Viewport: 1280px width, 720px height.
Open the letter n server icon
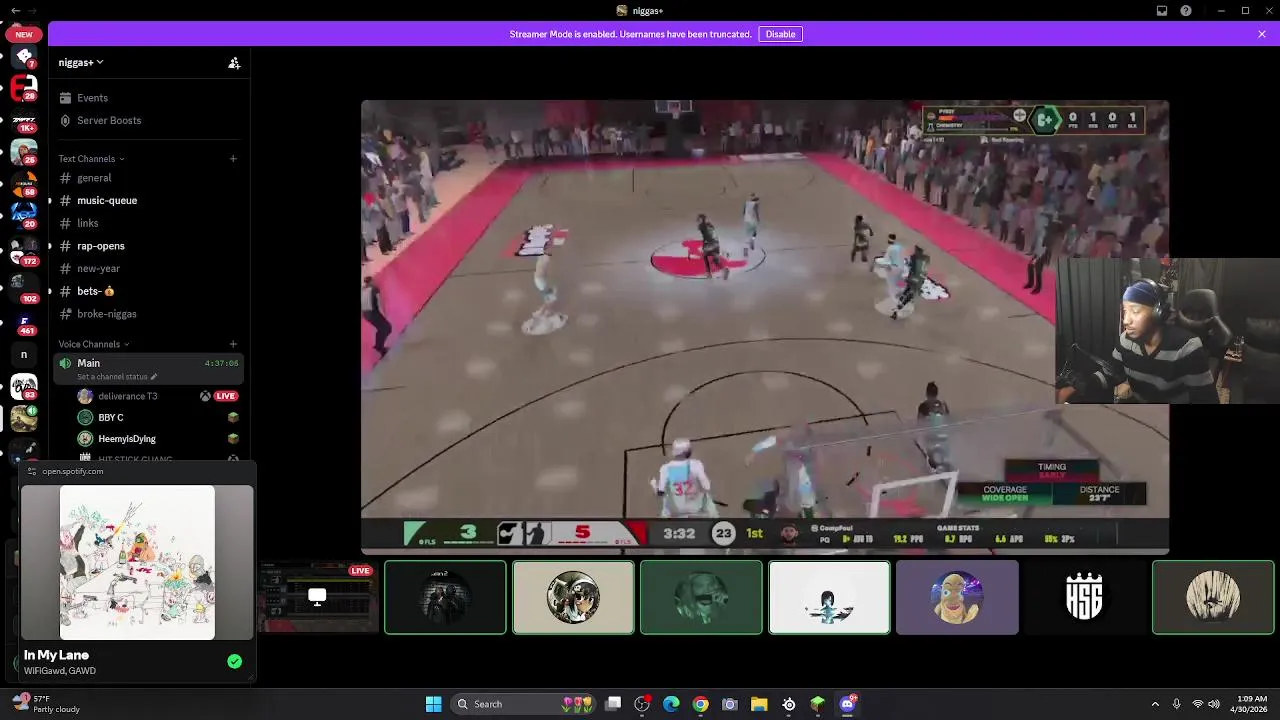[x=24, y=354]
